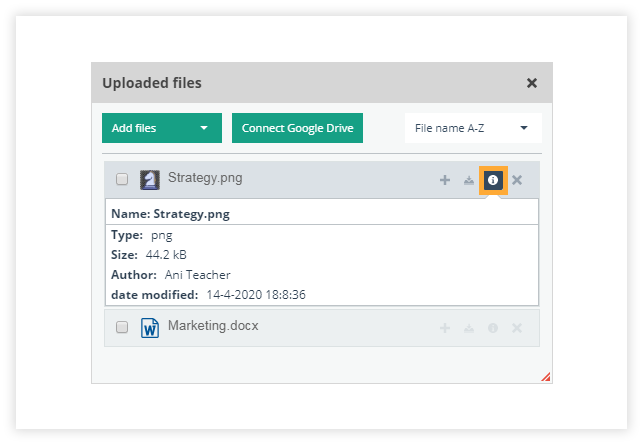Screen dimensions: 643x445
Task: Delete Marketing.docx with its X icon
Action: 517,328
